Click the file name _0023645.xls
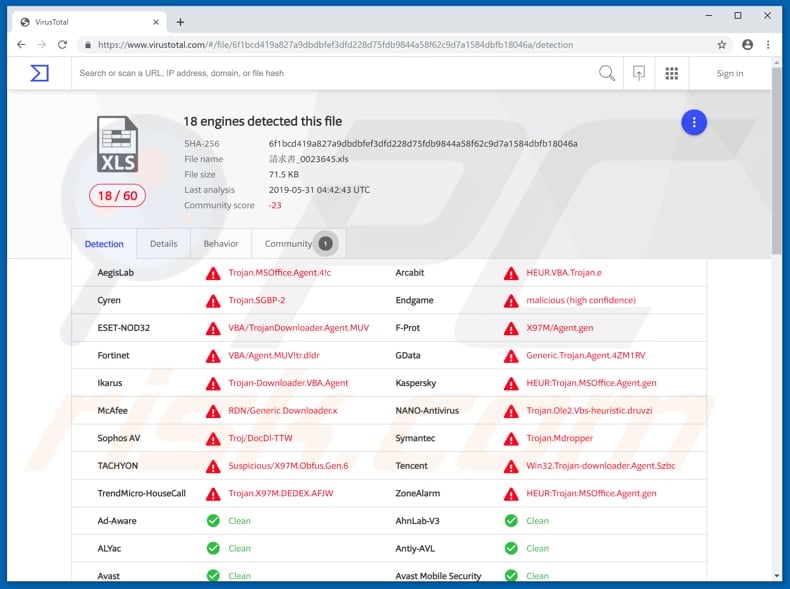The width and height of the screenshot is (790, 589). pyautogui.click(x=308, y=159)
